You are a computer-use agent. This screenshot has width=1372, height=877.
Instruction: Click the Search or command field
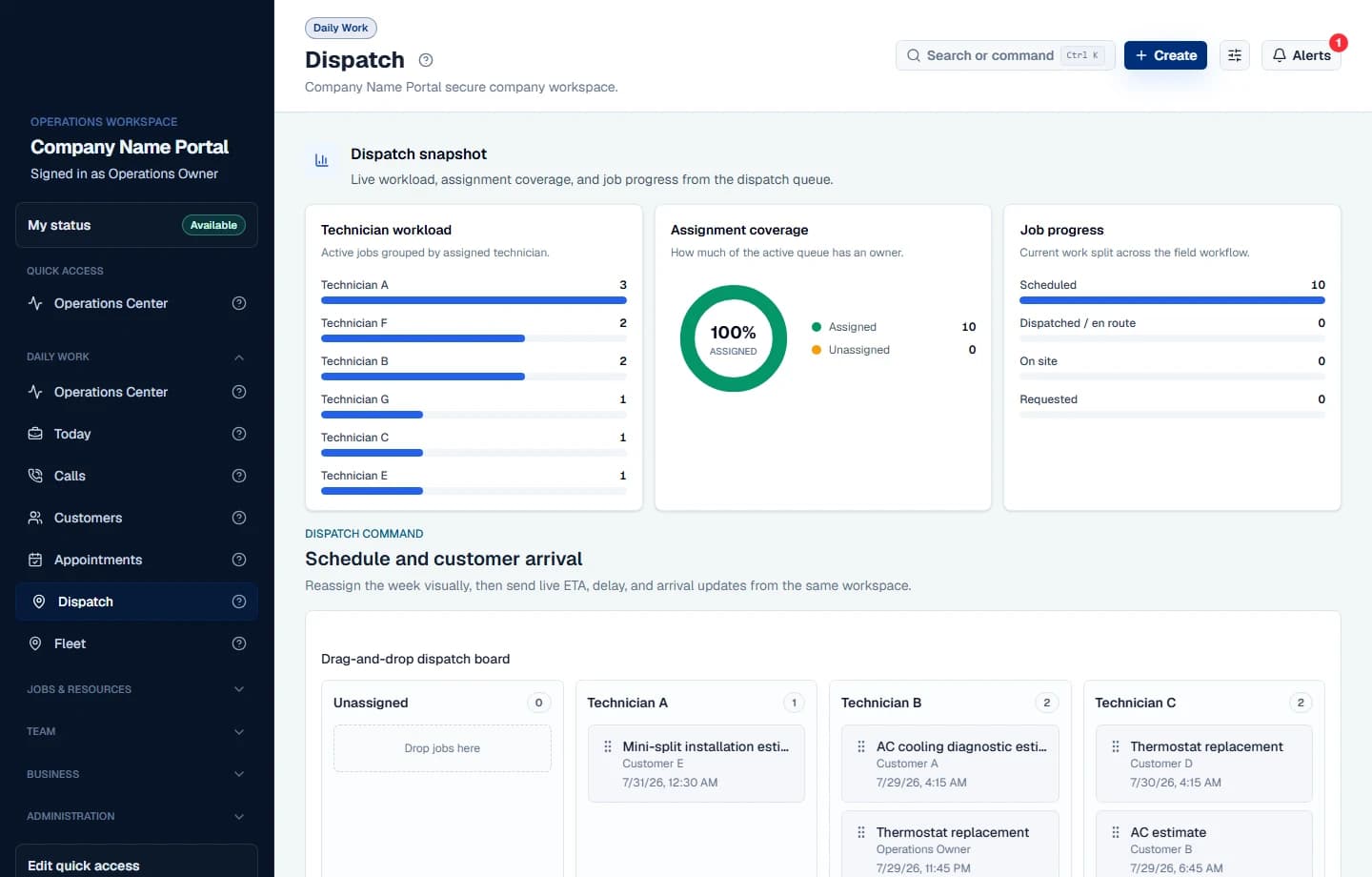click(x=1005, y=55)
